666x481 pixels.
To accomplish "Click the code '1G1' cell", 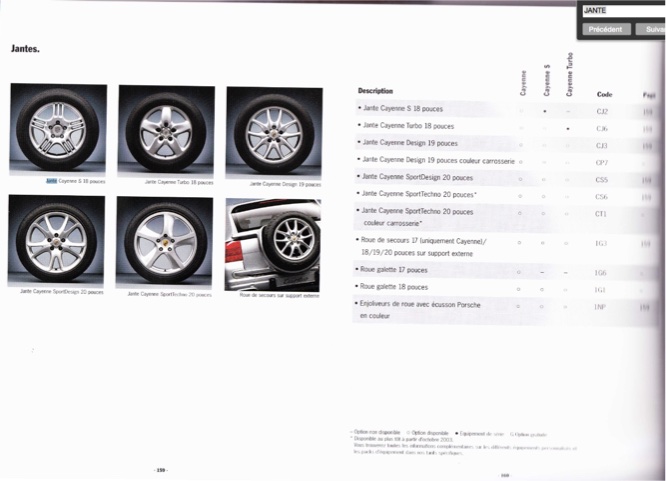I will [x=600, y=290].
